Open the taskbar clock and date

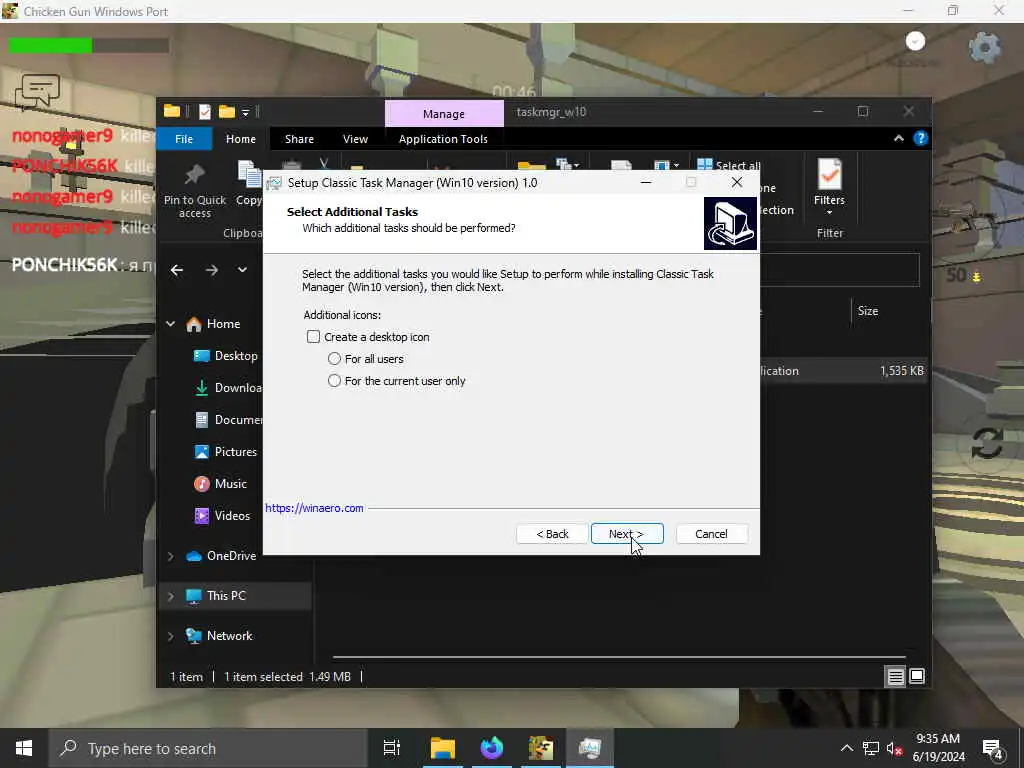click(x=938, y=748)
